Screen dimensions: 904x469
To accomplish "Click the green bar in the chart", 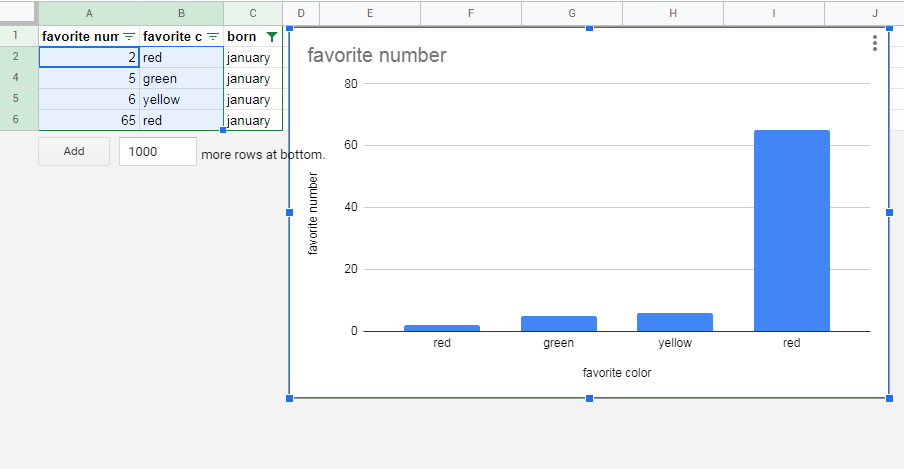I will coord(559,324).
